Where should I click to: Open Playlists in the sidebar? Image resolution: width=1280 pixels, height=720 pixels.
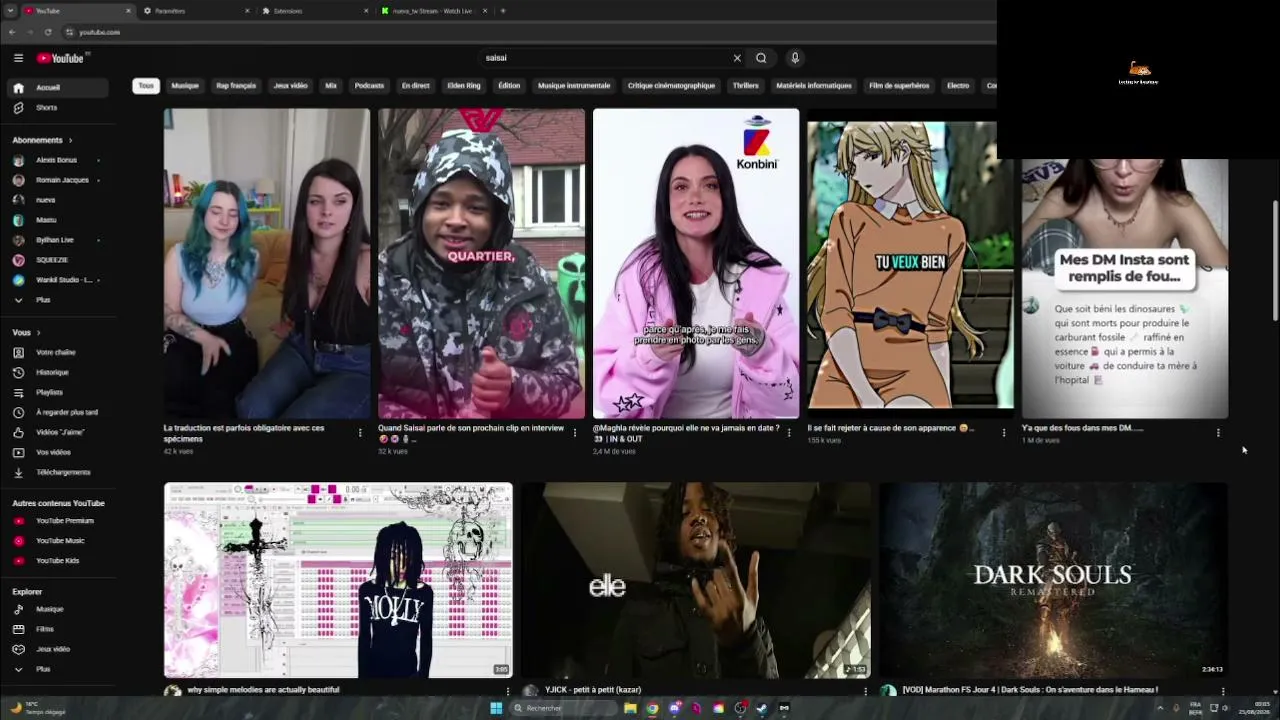[59, 392]
